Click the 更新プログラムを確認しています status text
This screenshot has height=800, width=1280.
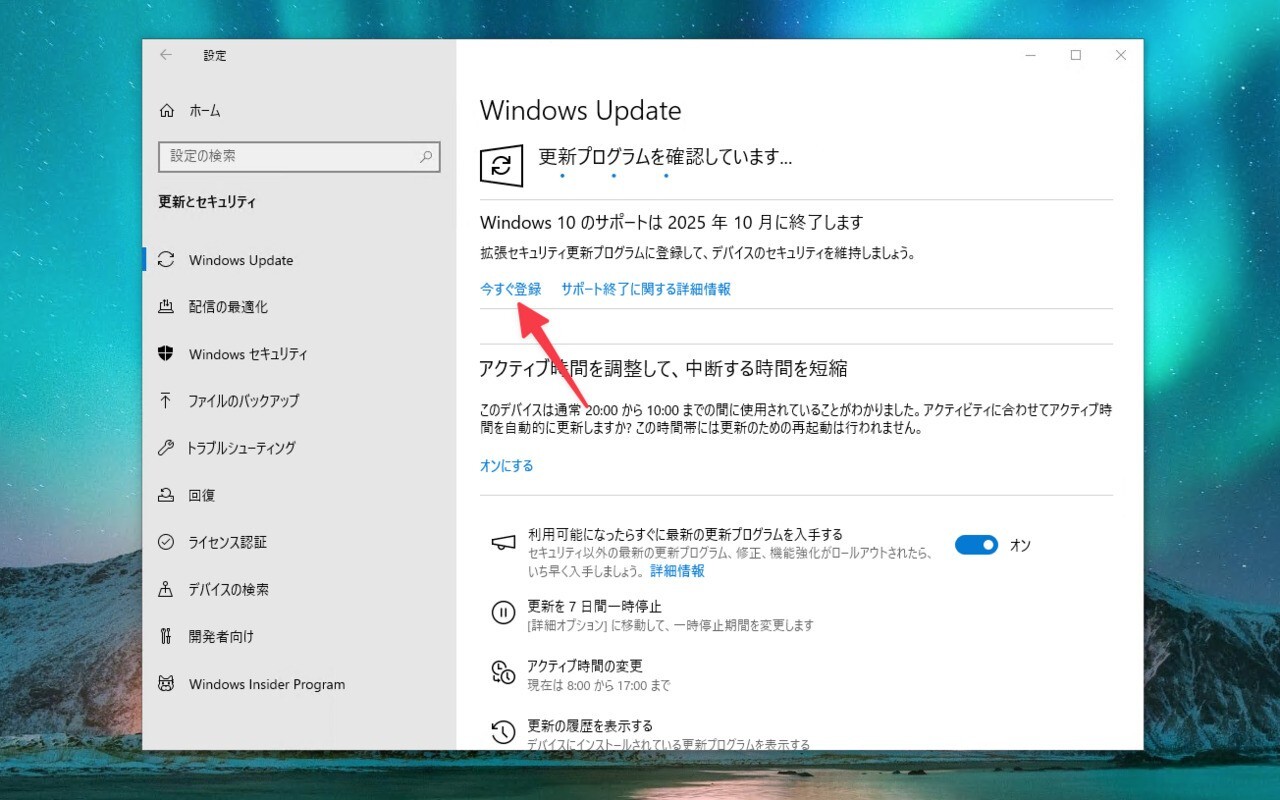pos(665,157)
